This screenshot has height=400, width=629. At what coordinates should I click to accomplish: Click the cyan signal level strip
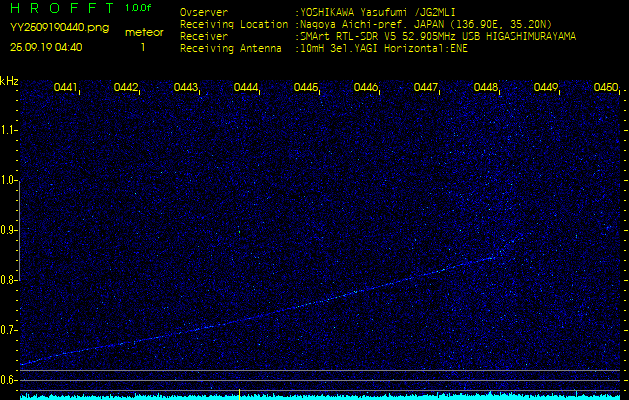[x=314, y=396]
